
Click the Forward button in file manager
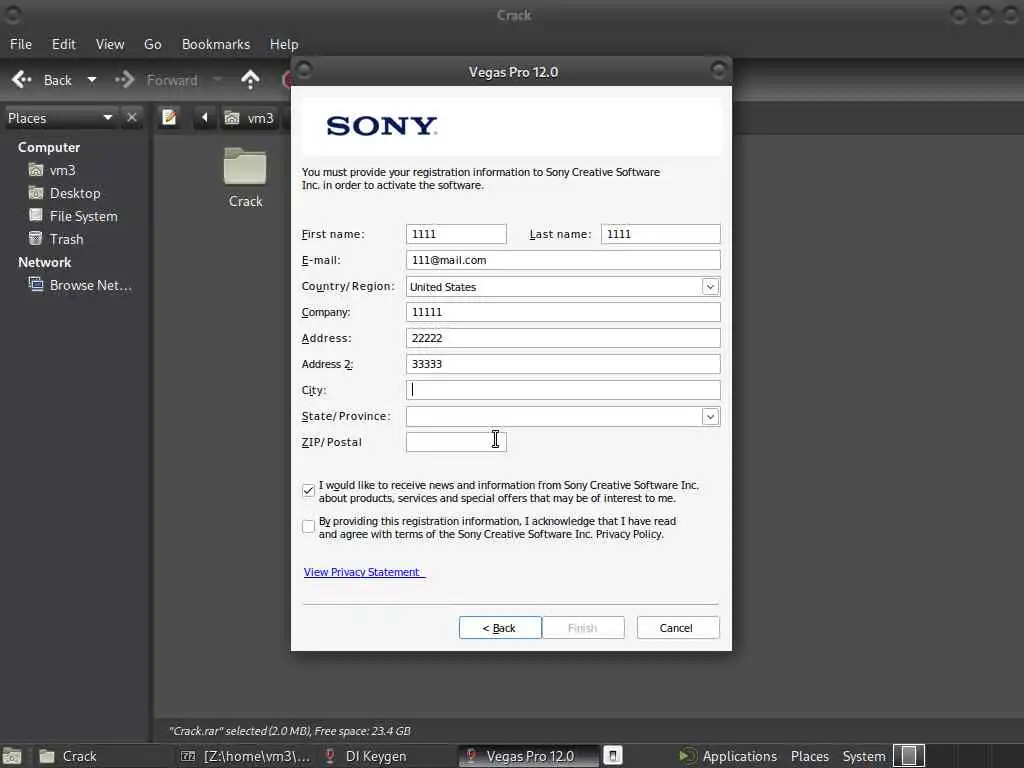coord(157,80)
